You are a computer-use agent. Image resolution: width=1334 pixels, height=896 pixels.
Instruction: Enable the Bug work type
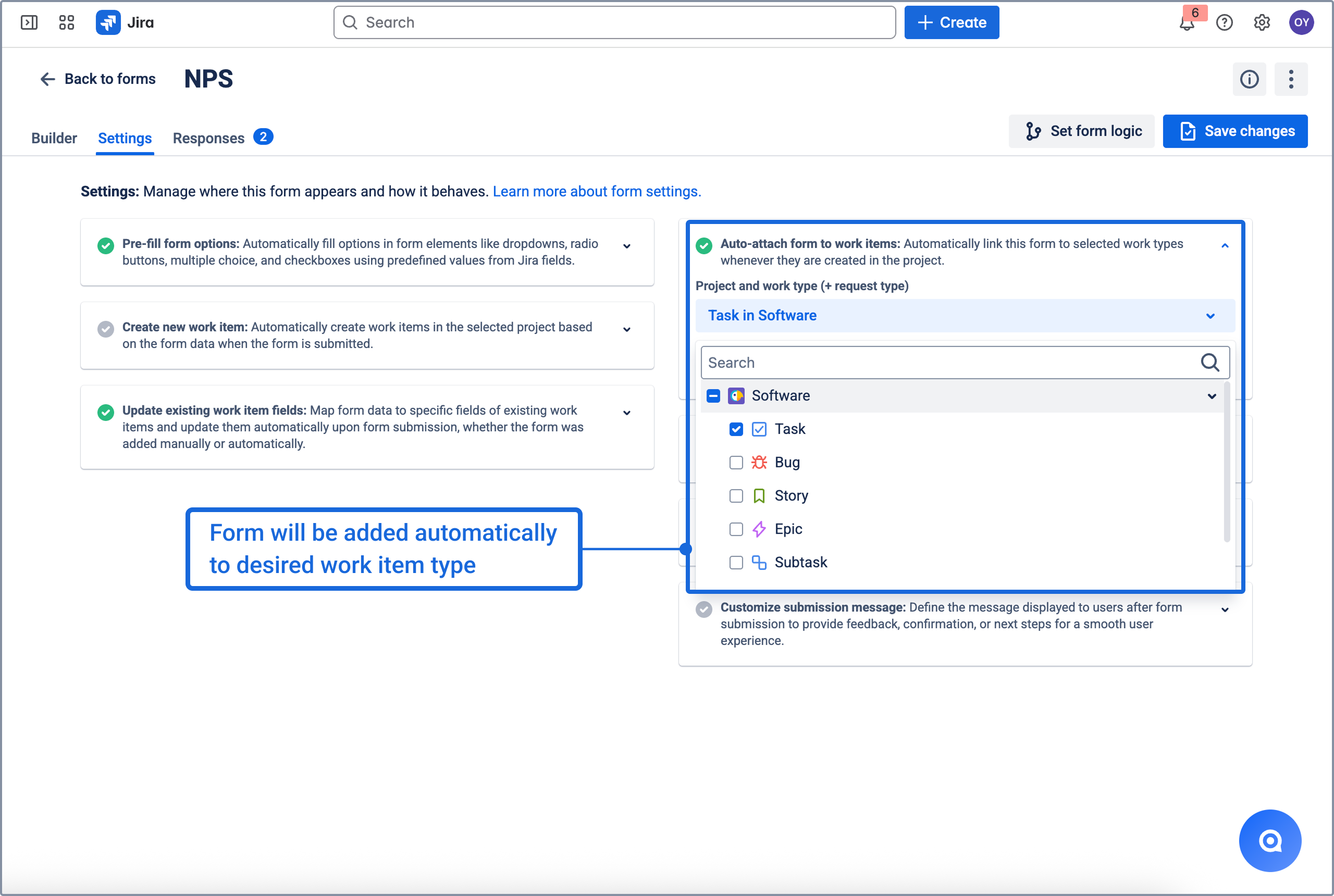(736, 462)
